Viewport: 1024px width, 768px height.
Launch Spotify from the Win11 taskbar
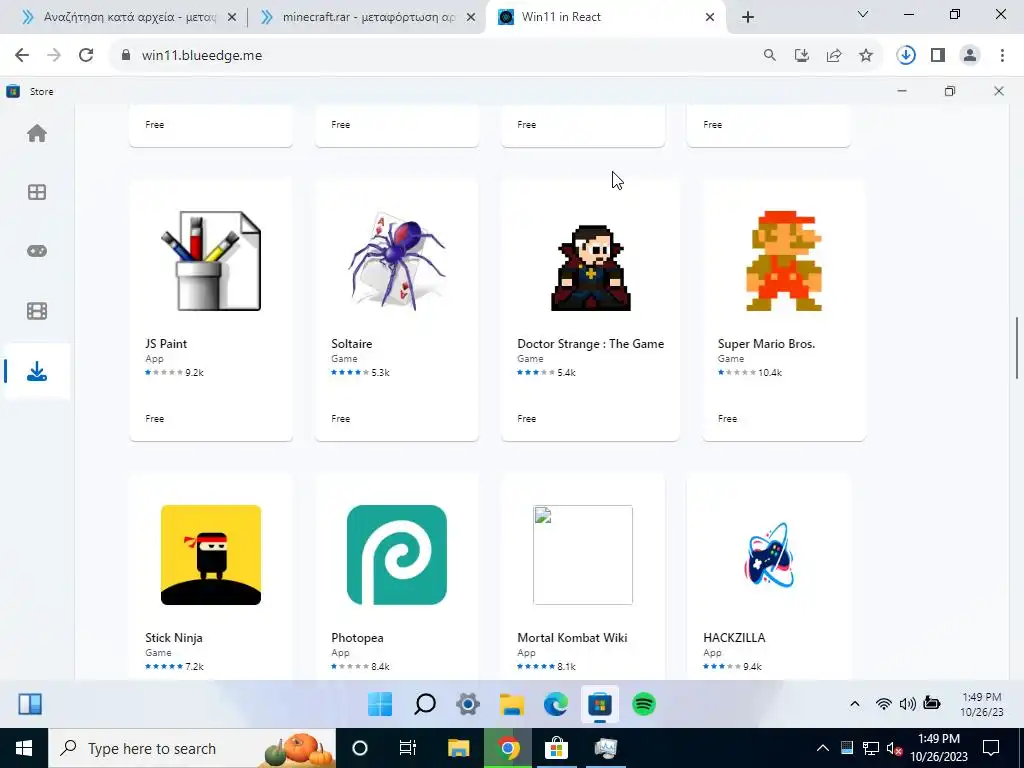pos(644,704)
